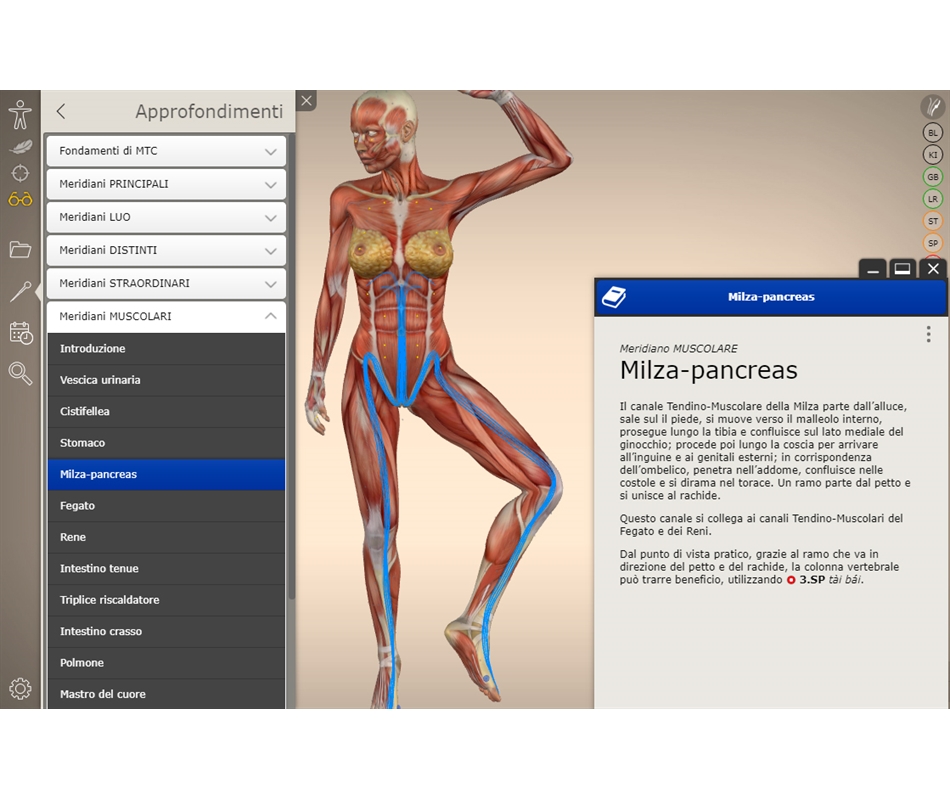Expand the Fondamenti di MTC section
The image size is (950, 800).
point(166,151)
